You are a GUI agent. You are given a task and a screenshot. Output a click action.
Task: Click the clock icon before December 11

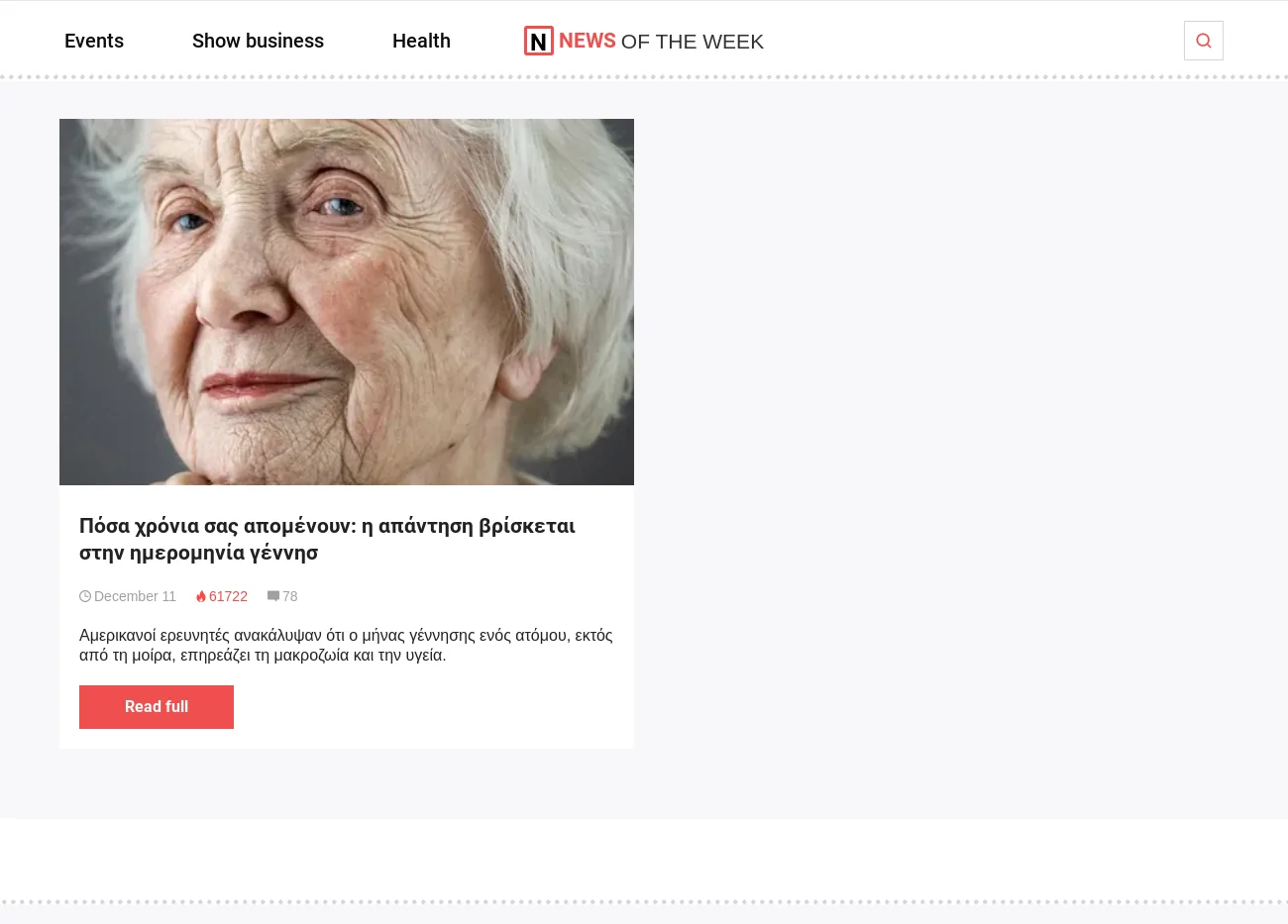point(85,596)
